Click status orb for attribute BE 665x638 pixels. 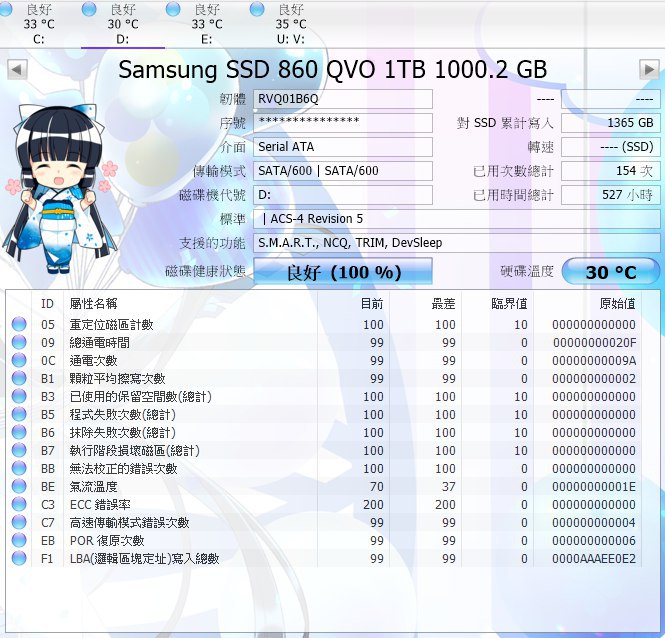click(19, 486)
